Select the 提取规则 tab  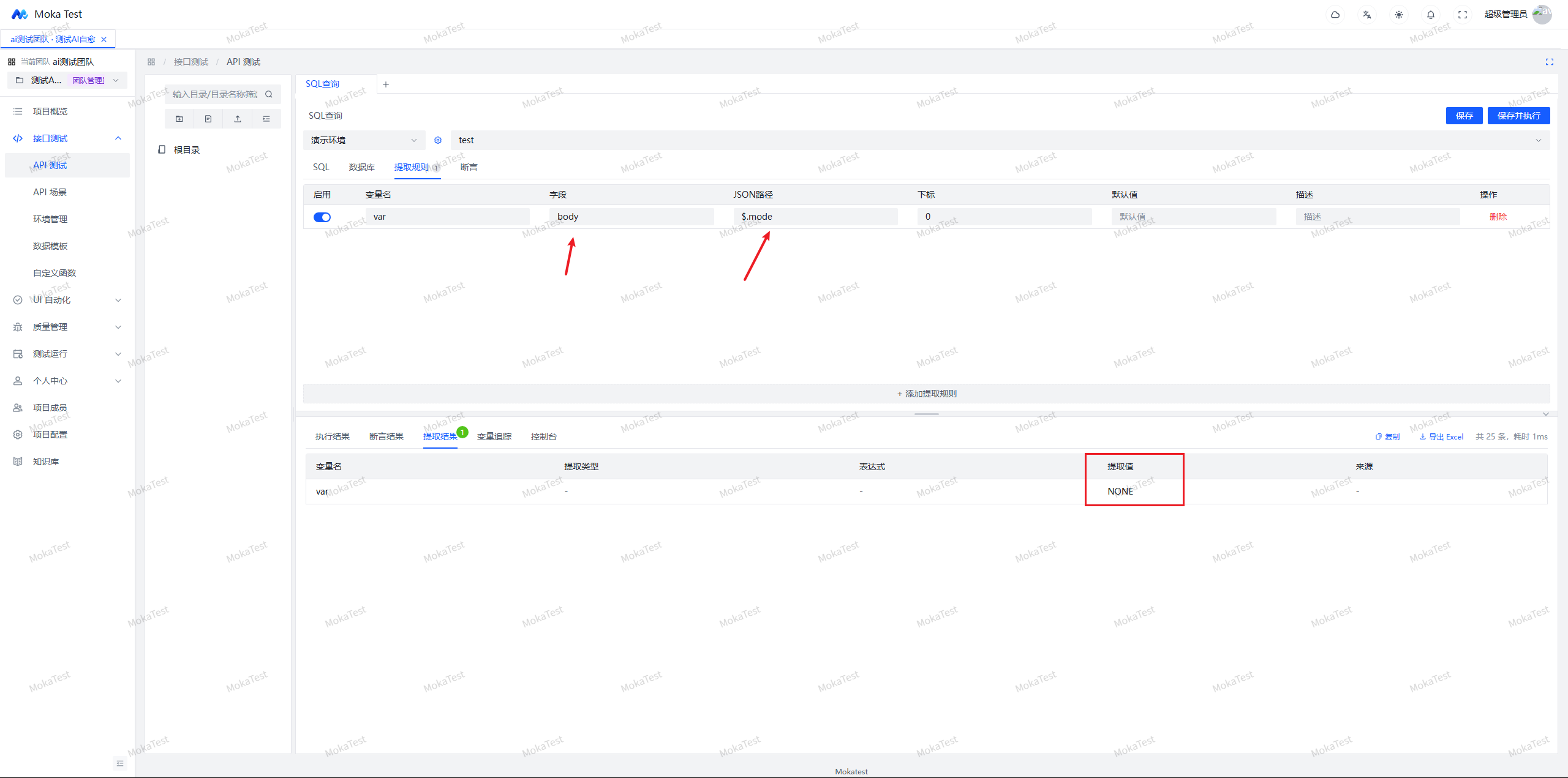(x=412, y=167)
